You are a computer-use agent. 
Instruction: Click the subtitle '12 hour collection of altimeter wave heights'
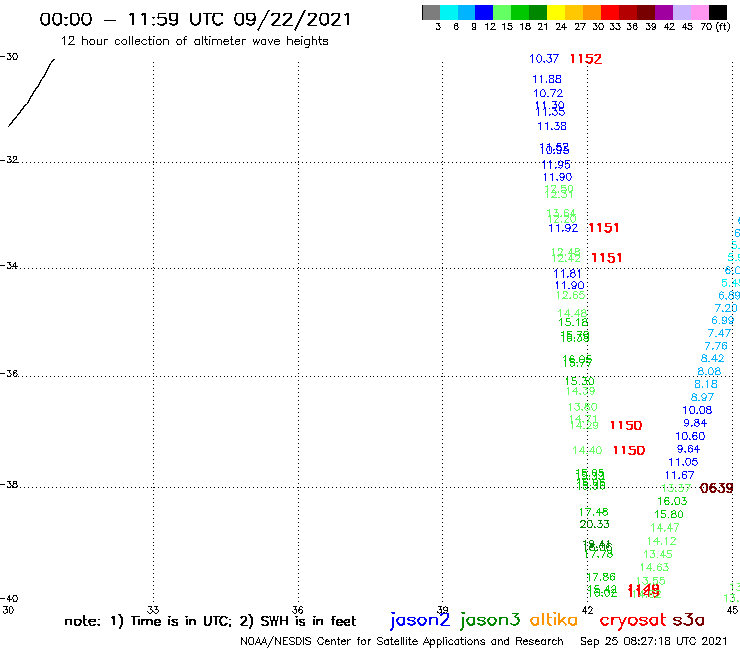click(194, 41)
